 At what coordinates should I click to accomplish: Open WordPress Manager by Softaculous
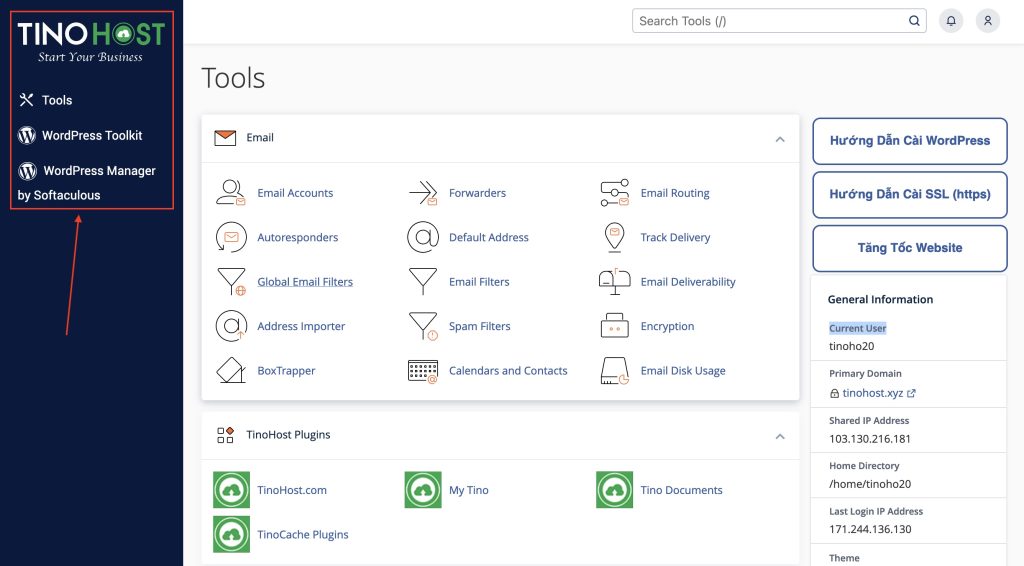(86, 182)
